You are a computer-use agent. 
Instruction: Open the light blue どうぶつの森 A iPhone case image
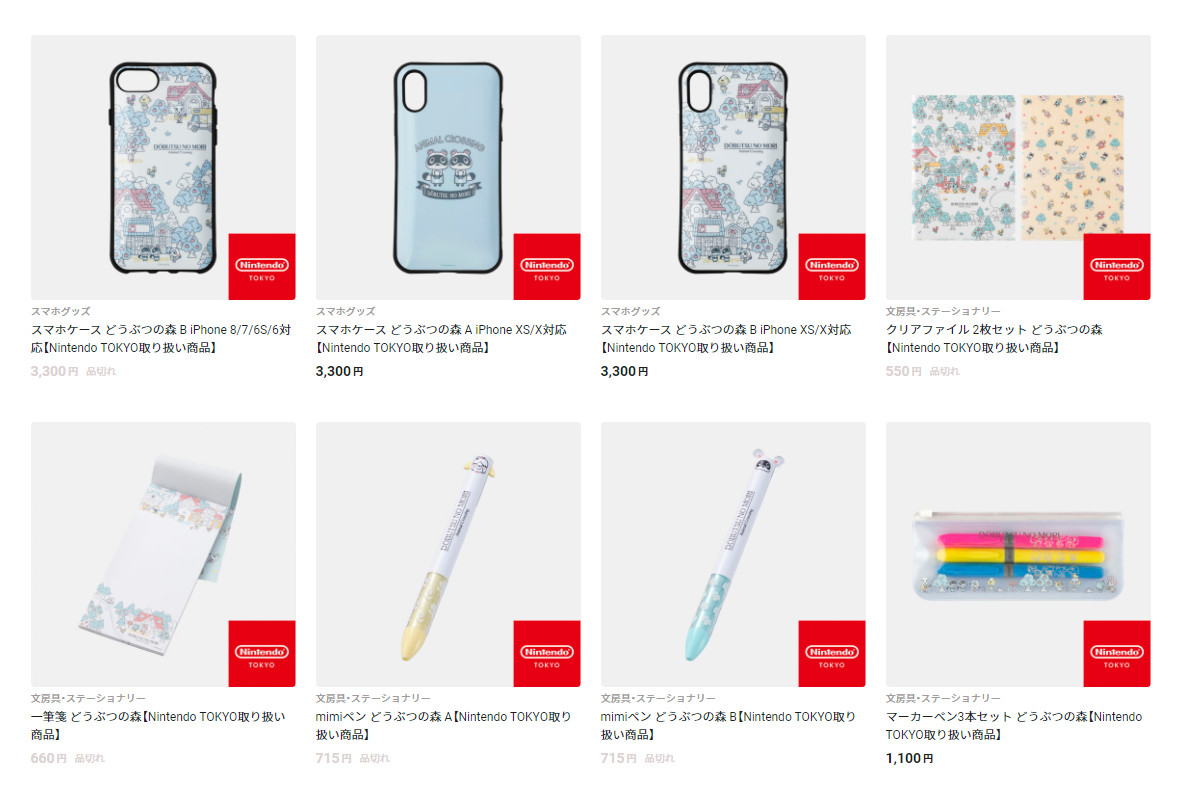point(448,168)
